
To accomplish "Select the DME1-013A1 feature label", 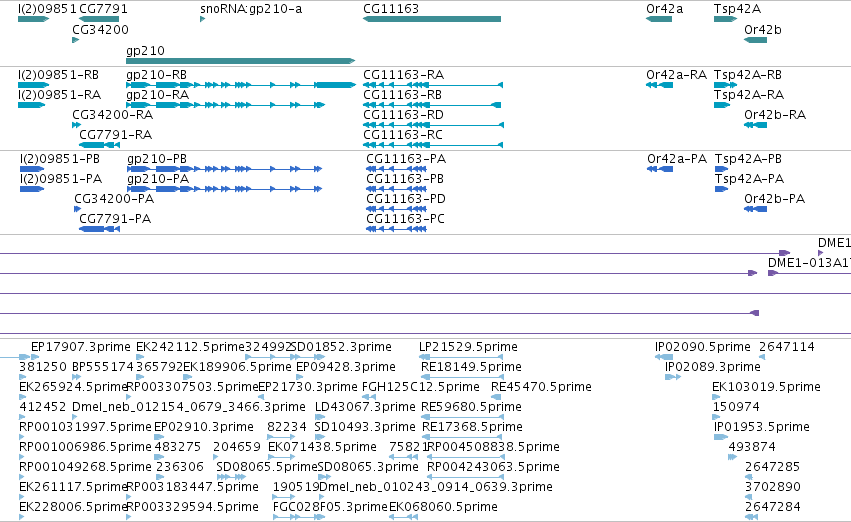I will click(x=809, y=263).
